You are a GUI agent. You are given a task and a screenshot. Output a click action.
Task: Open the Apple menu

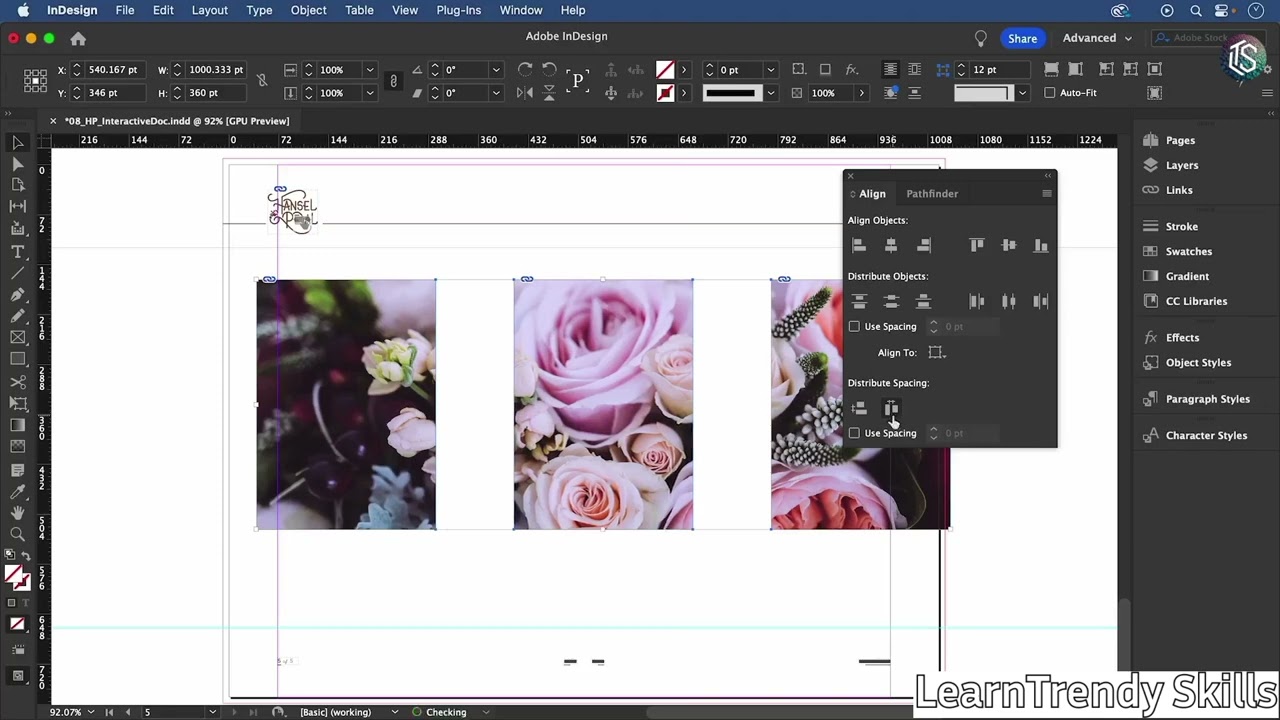pyautogui.click(x=23, y=10)
